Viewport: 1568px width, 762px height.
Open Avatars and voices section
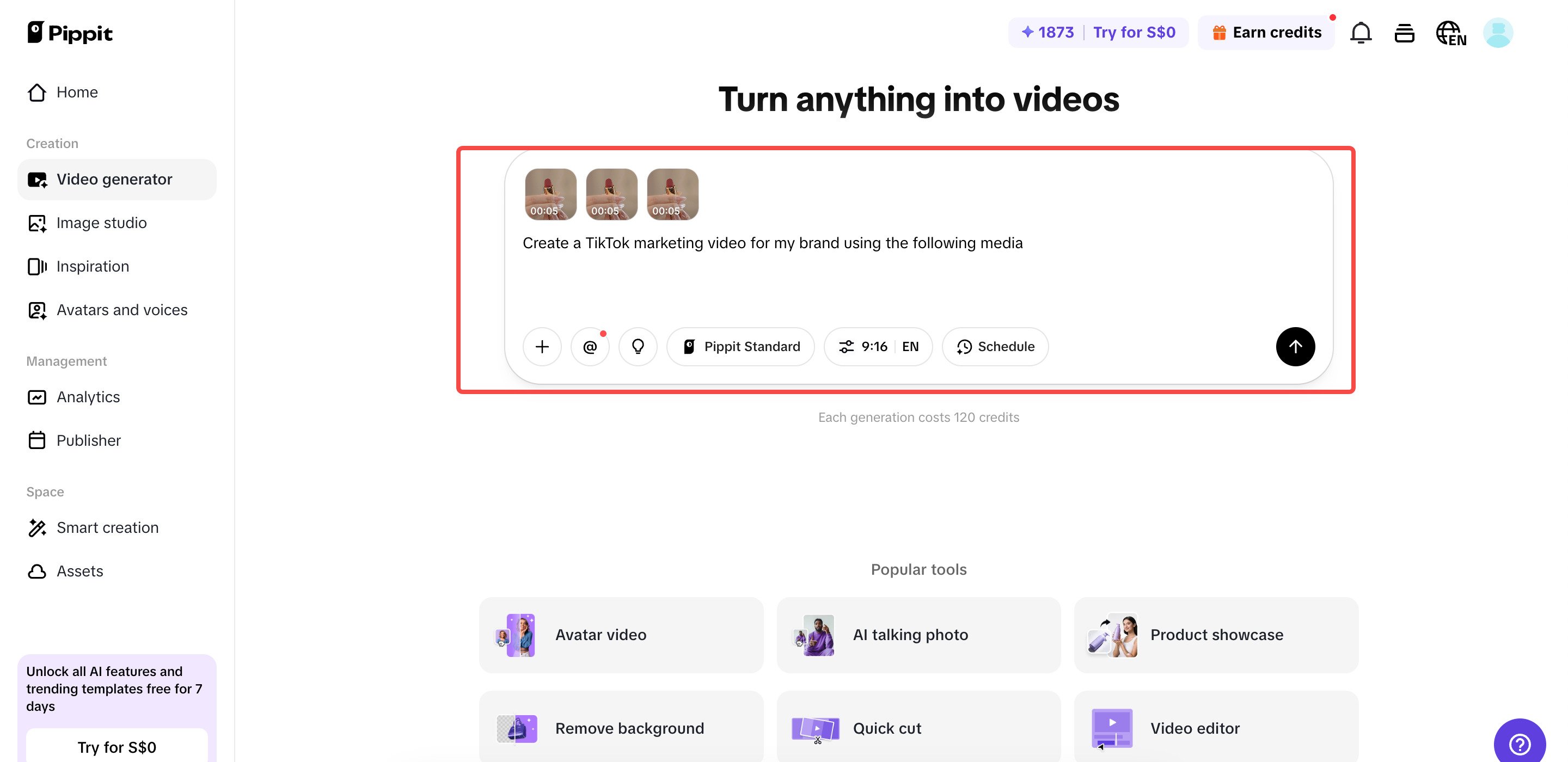121,310
